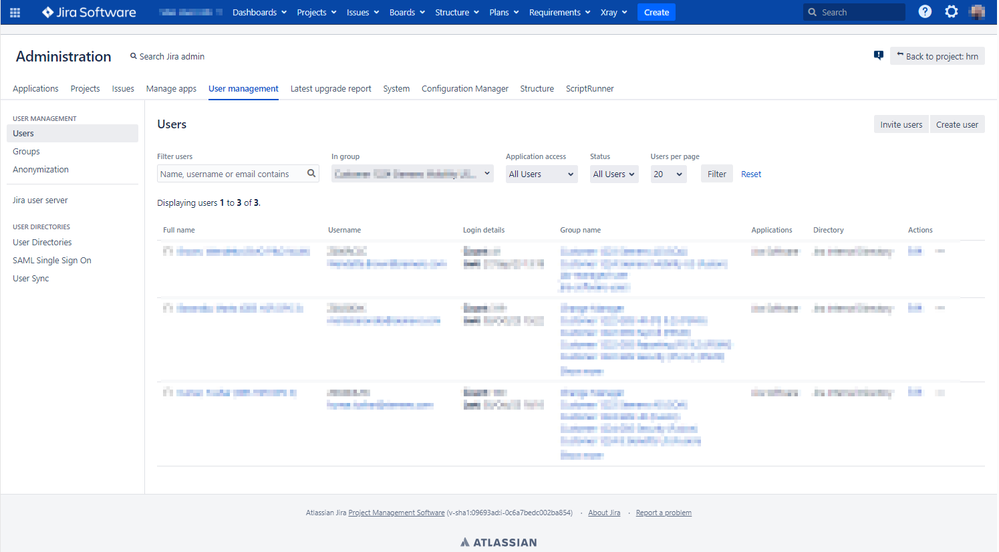Click the Jira Software logo
999x552 pixels.
click(89, 12)
